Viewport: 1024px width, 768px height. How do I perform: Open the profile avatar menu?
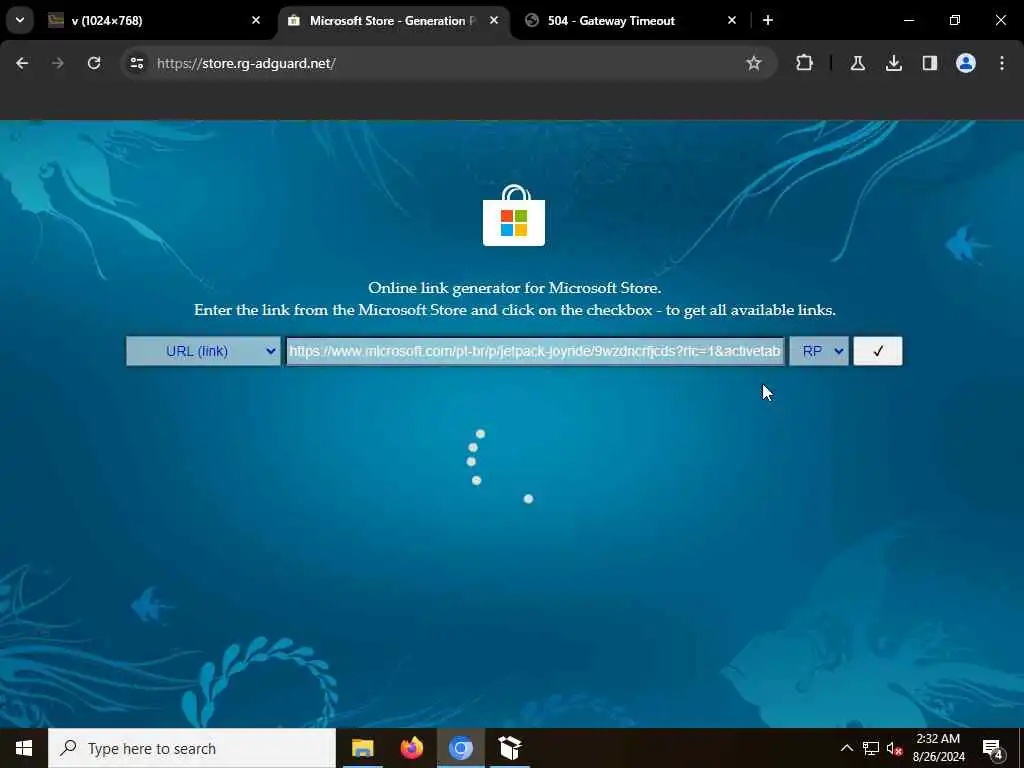coord(965,63)
